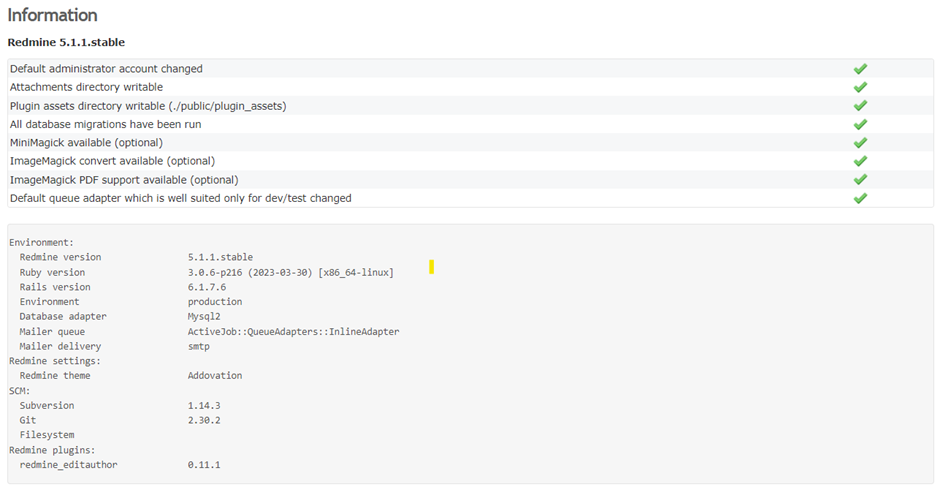Image resolution: width=940 pixels, height=487 pixels.
Task: Click the 'Addovation' theme value
Action: pyautogui.click(x=215, y=376)
